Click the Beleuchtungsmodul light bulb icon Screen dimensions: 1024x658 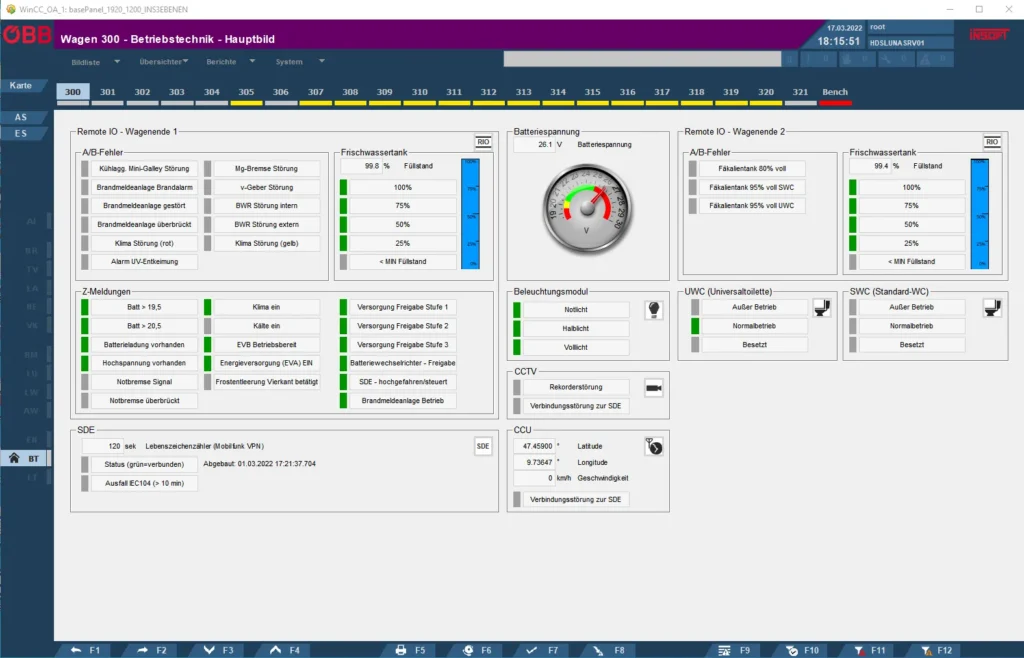[x=654, y=309]
